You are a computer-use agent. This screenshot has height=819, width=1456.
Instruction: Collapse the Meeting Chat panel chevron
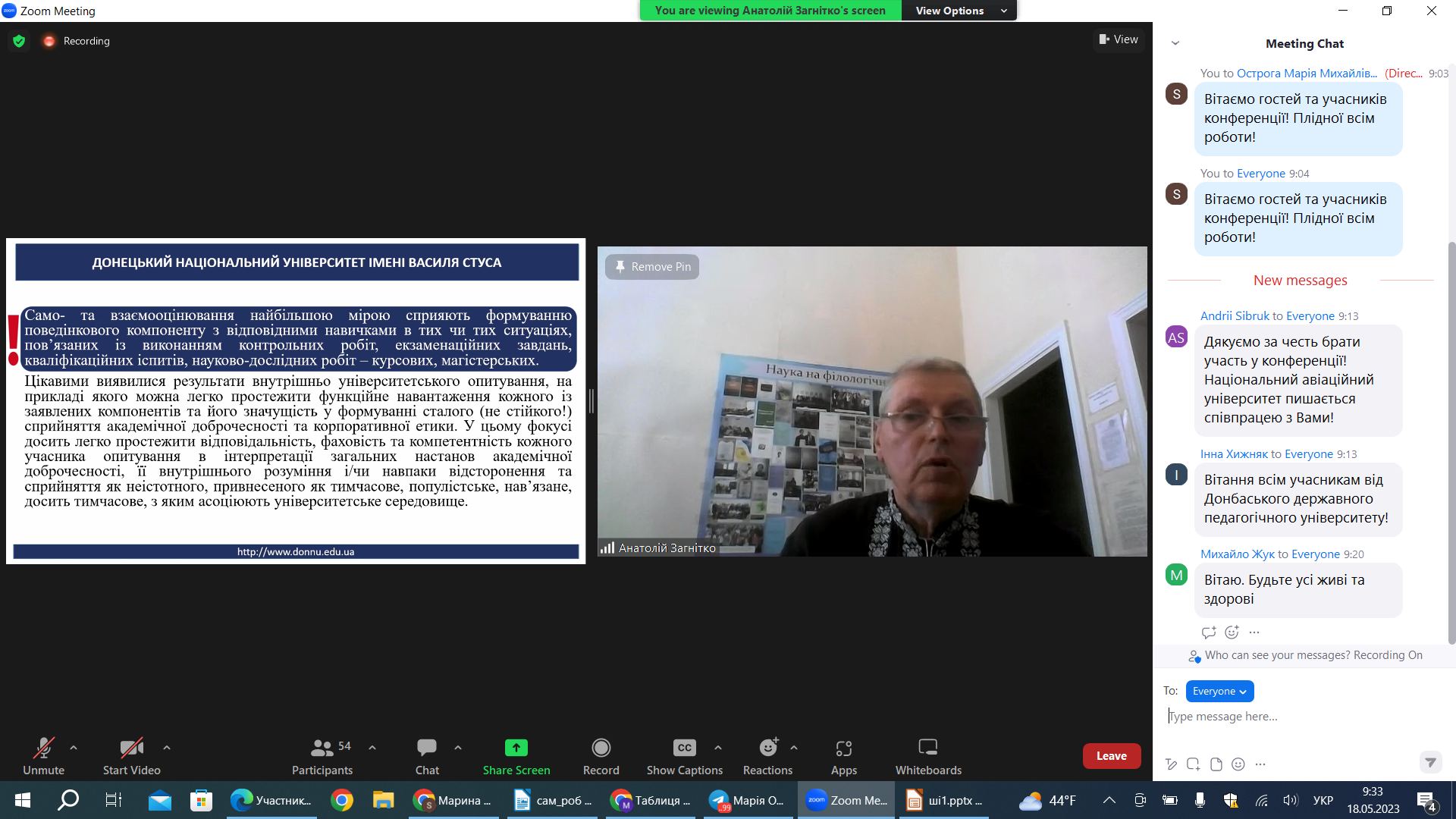[1175, 43]
